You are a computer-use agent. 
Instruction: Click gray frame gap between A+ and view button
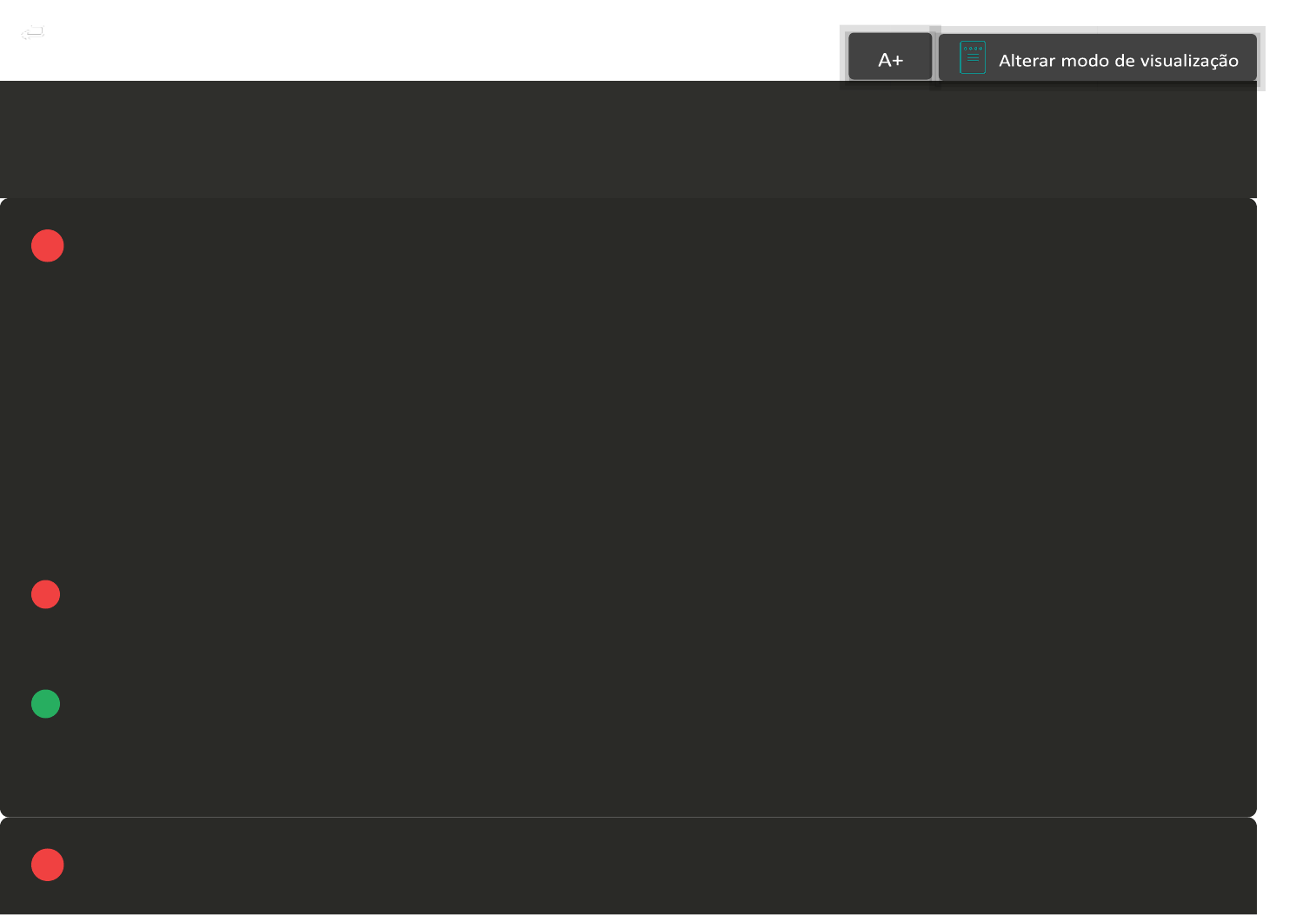(935, 58)
